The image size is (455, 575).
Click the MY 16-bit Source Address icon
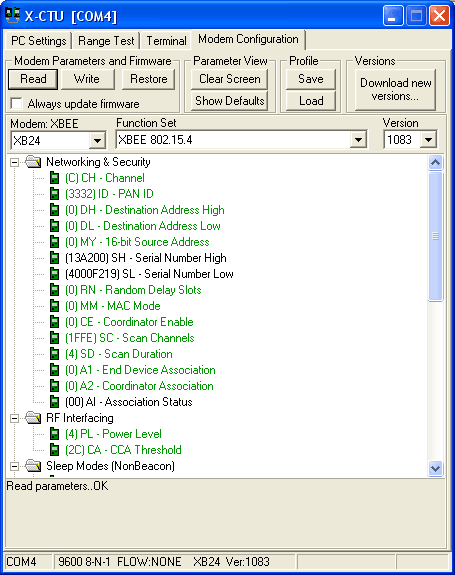click(54, 242)
